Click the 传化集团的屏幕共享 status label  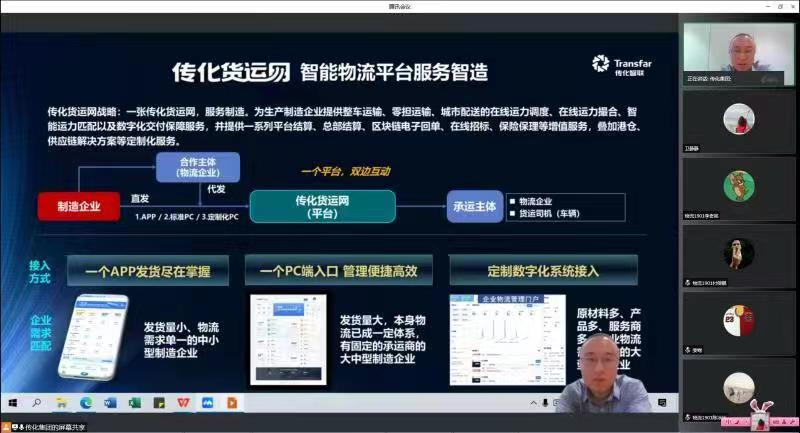55,427
